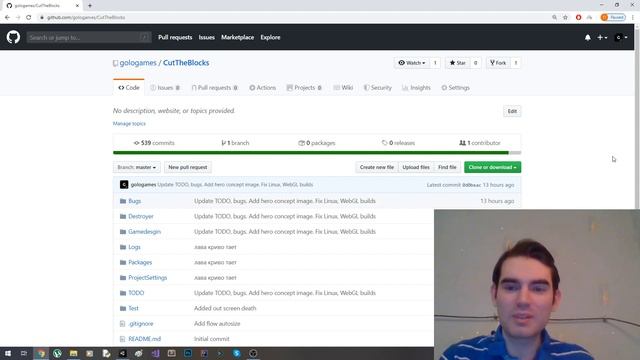Image resolution: width=640 pixels, height=360 pixels.
Task: Open the Windows Start menu
Action: coord(8,353)
